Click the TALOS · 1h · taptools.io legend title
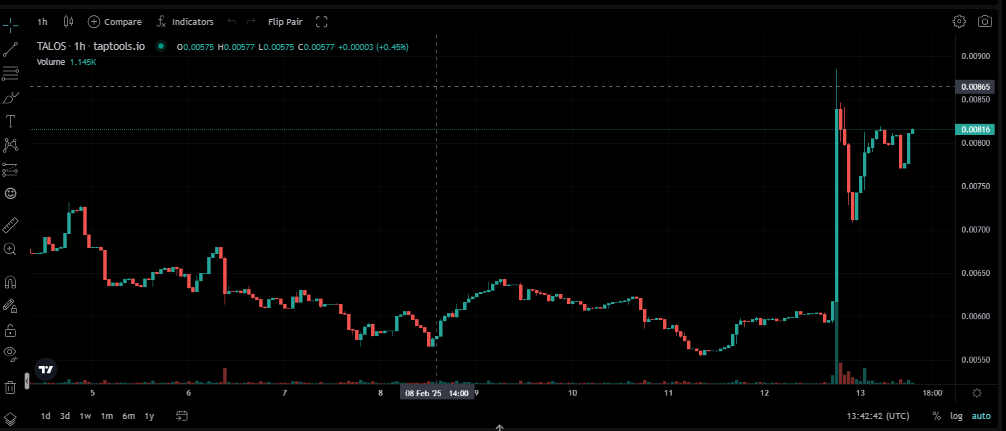Viewport: 1006px width, 431px height. click(x=90, y=47)
